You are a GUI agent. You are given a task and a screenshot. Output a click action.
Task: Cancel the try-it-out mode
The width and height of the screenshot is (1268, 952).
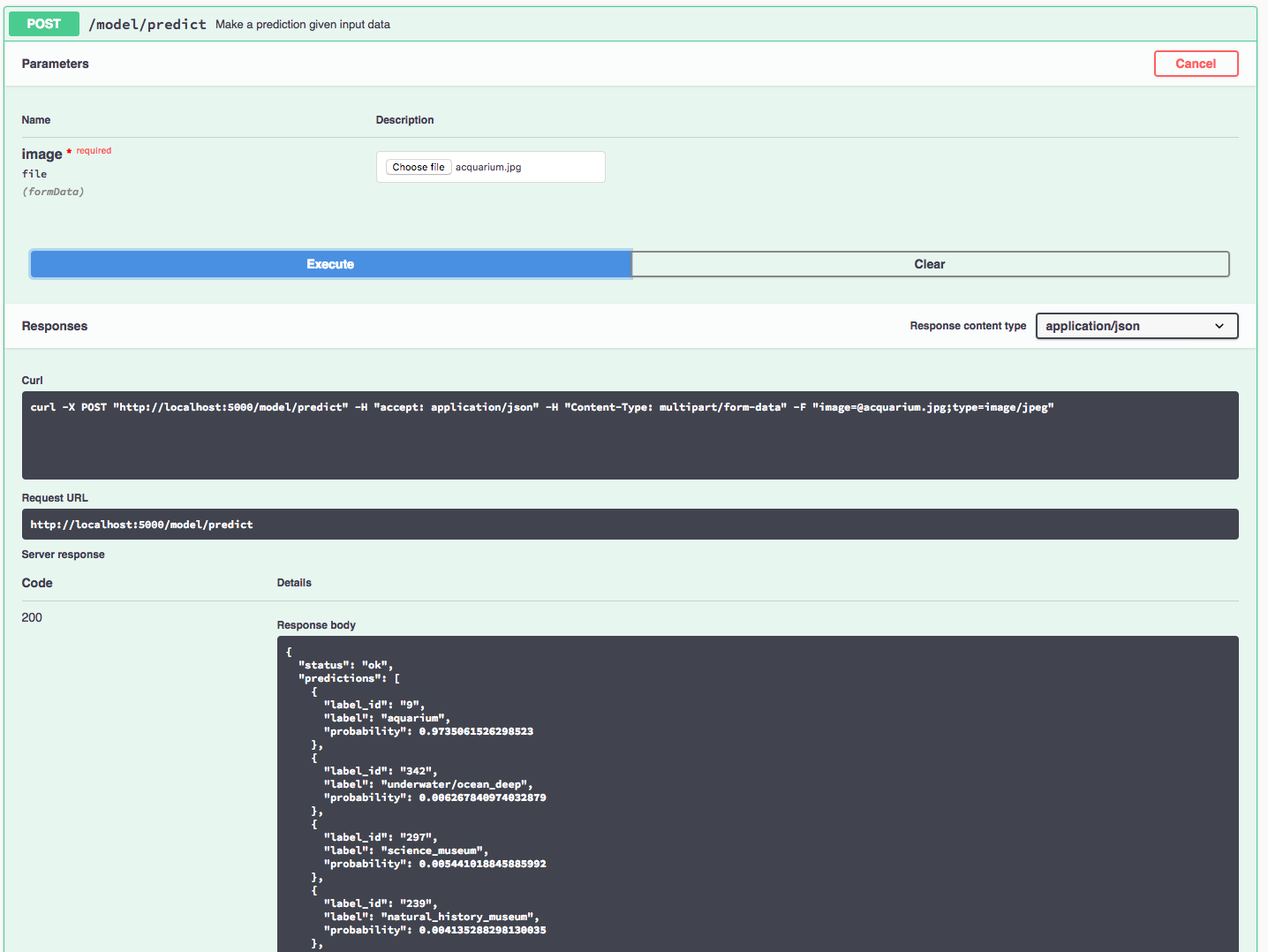(x=1196, y=64)
